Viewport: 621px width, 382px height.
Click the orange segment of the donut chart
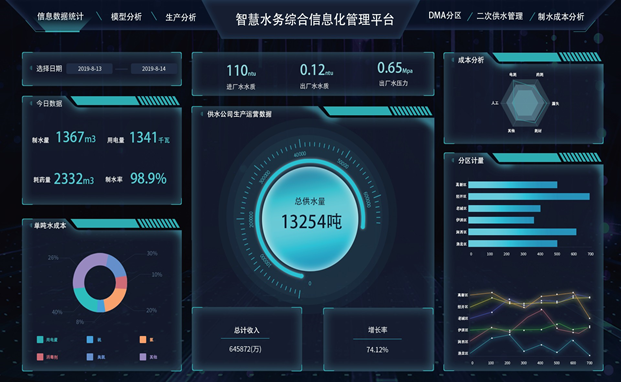click(x=115, y=300)
